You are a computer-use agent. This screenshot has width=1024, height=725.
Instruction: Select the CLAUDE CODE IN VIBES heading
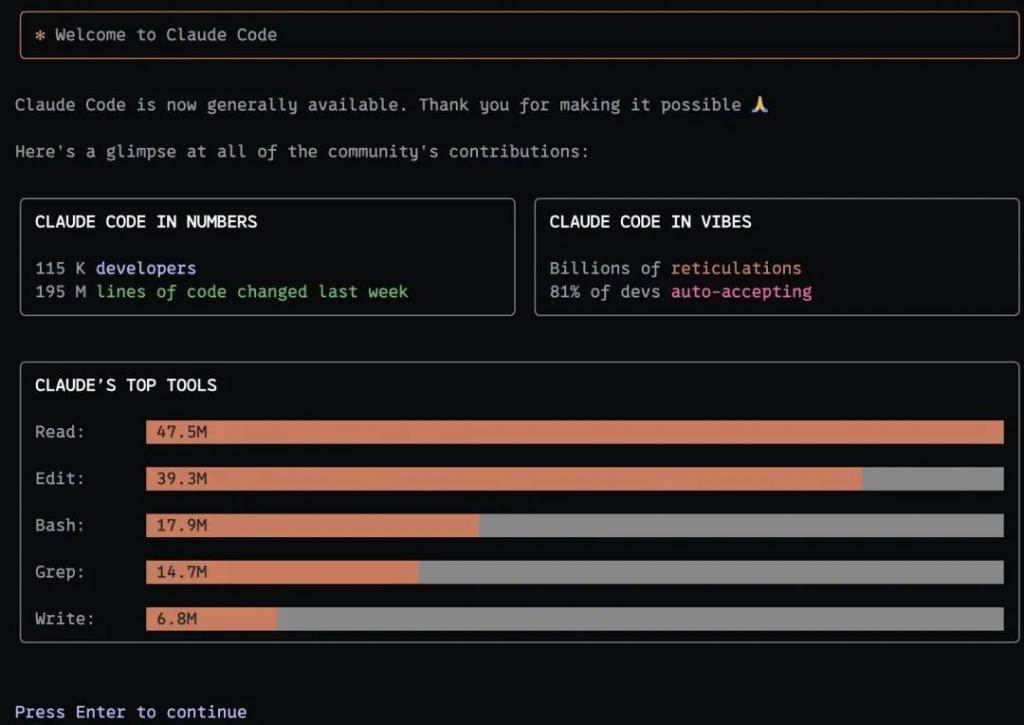pos(650,222)
